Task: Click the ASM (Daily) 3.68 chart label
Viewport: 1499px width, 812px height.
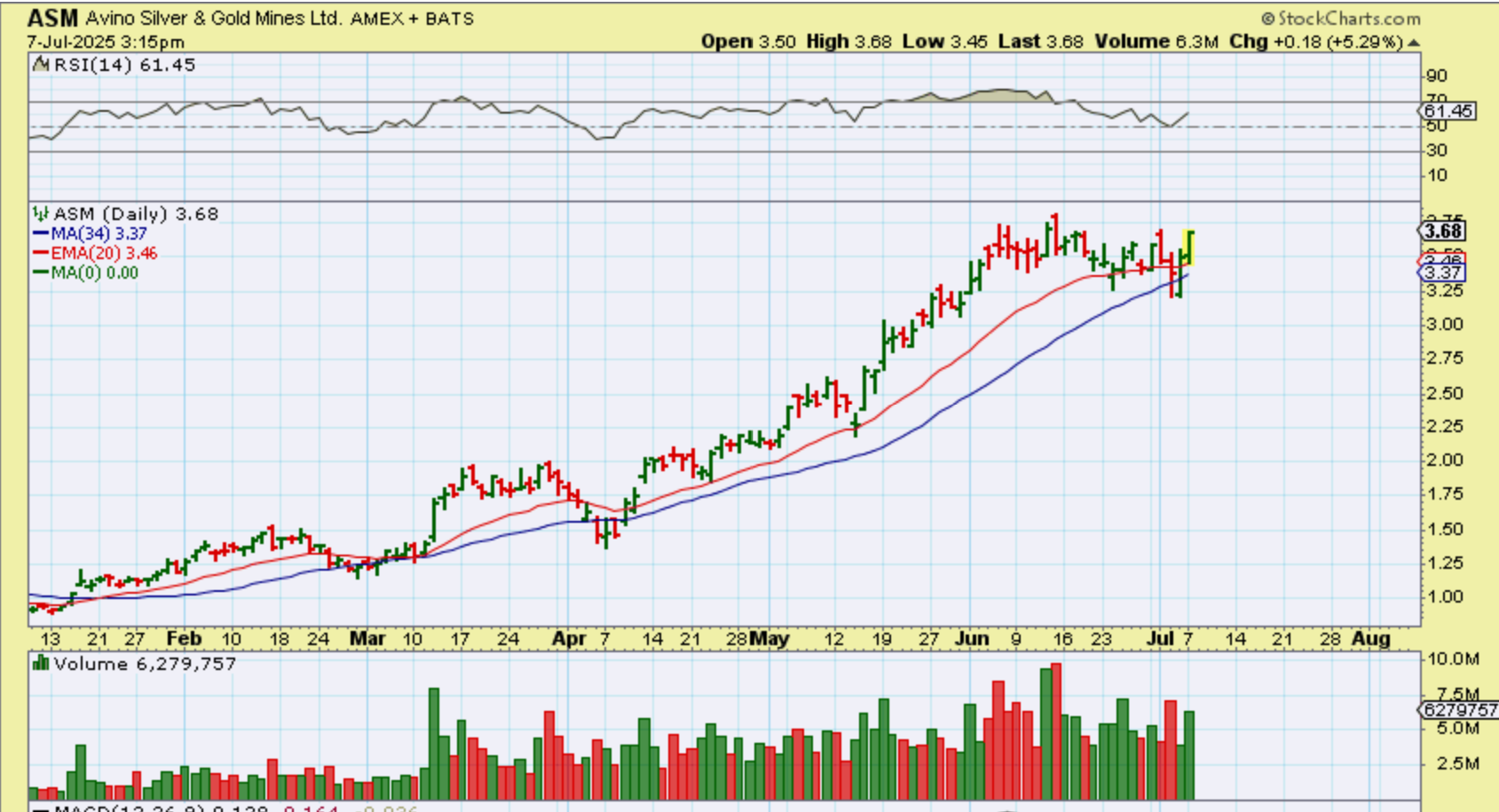Action: (136, 214)
